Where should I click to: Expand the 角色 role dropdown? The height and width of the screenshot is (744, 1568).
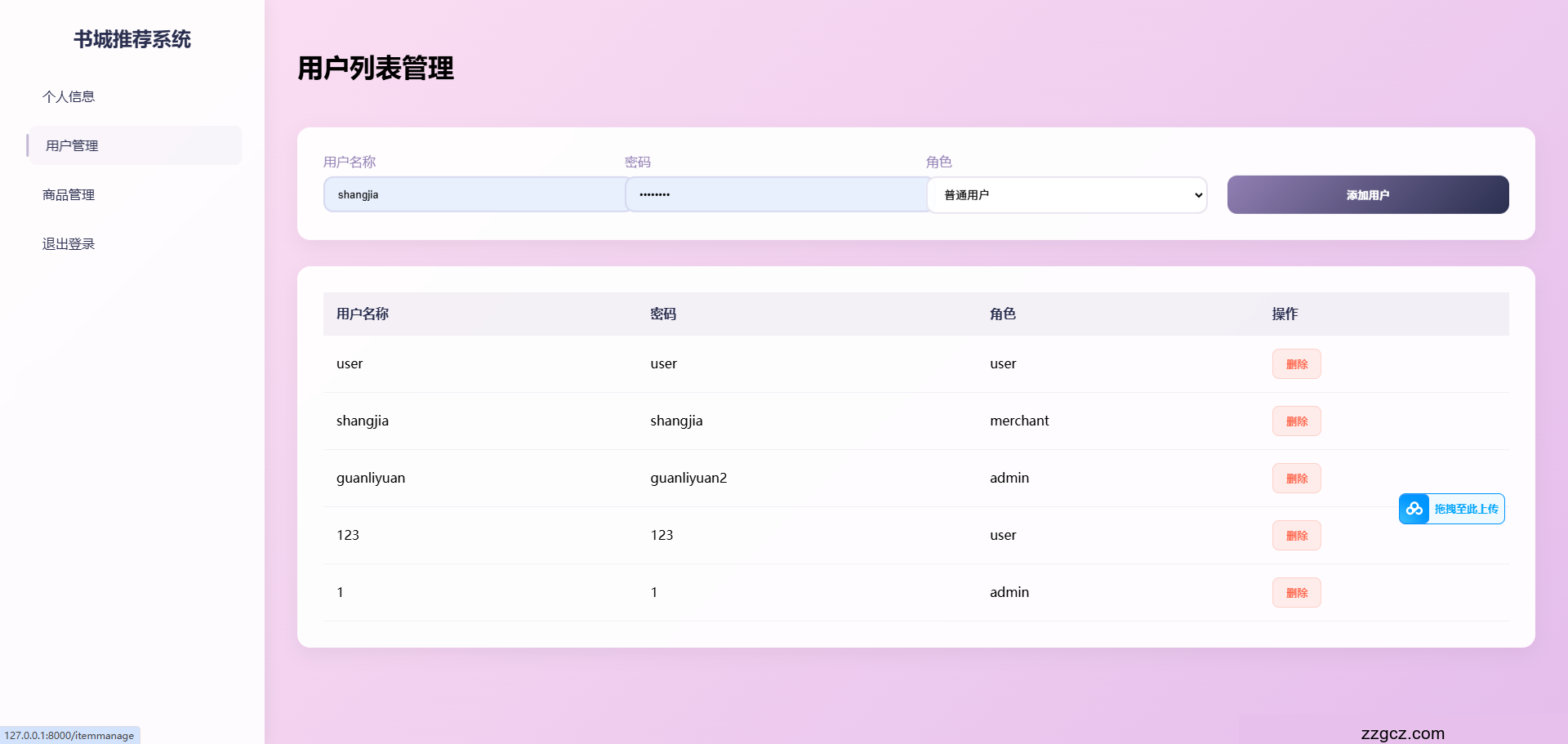[x=1067, y=194]
